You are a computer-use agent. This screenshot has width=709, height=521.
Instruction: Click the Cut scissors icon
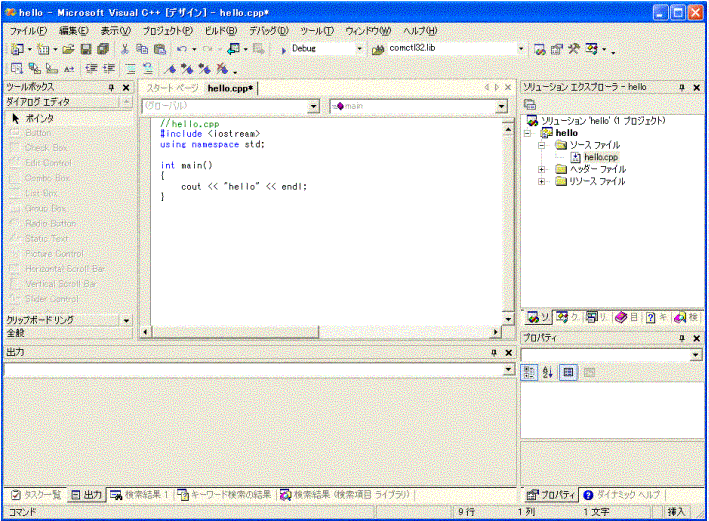coord(125,48)
